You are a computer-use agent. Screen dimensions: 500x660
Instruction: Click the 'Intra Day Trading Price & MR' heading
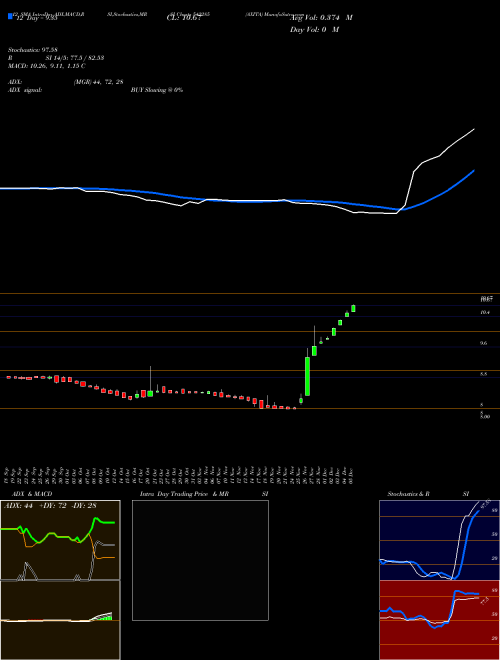point(184,494)
